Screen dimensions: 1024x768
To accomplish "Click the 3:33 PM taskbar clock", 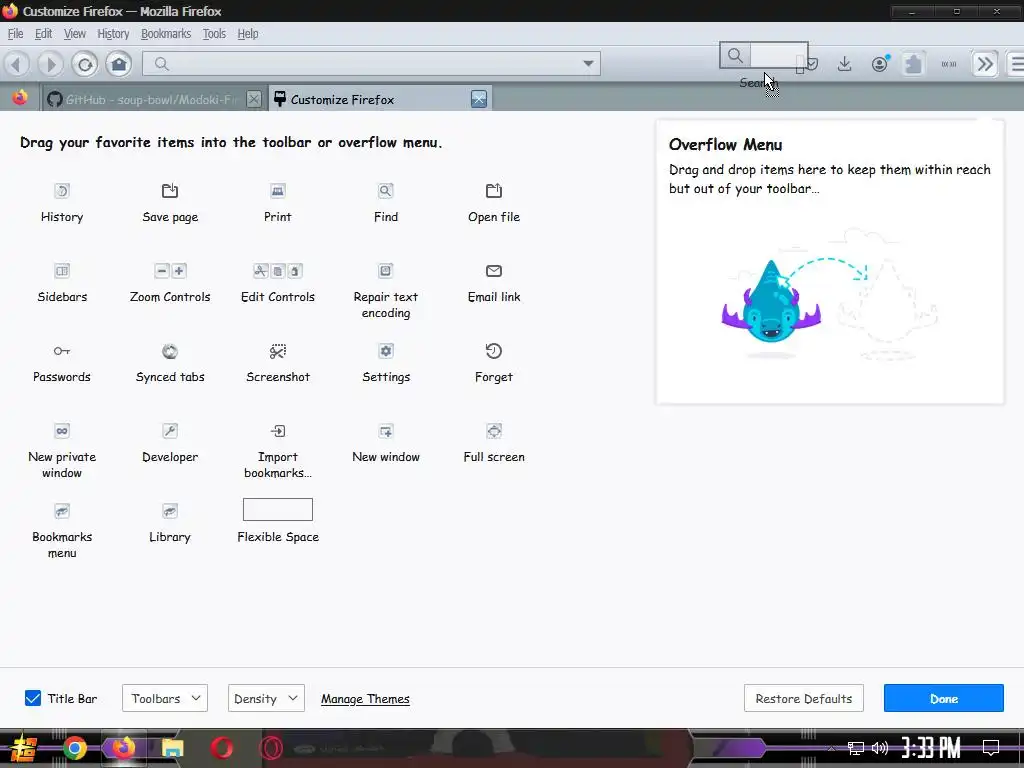I will (931, 747).
